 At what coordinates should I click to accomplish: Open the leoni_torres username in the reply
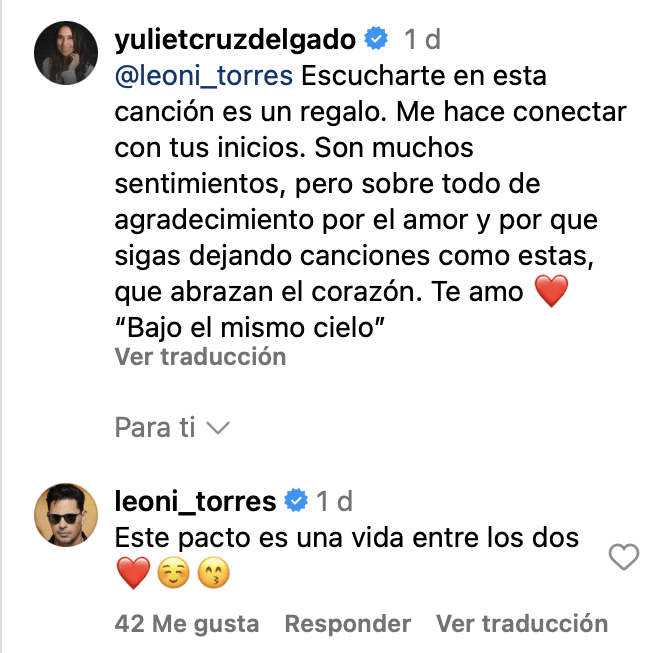[x=195, y=500]
